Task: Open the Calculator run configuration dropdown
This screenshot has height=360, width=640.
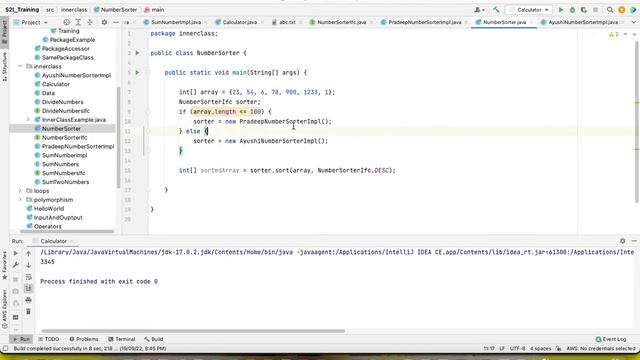Action: (x=530, y=10)
